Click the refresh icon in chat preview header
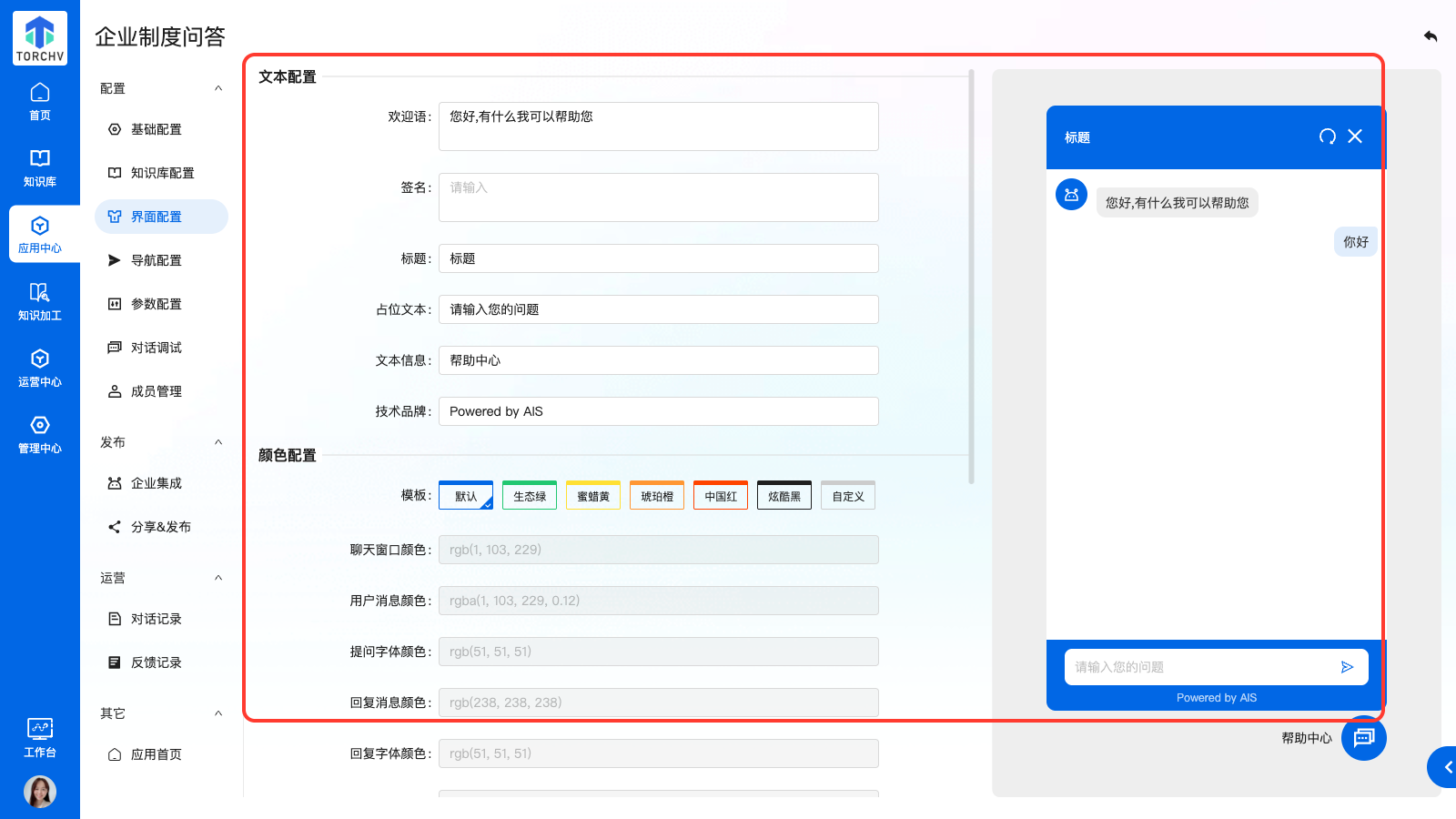Screen dimensions: 1456x819 (1328, 136)
